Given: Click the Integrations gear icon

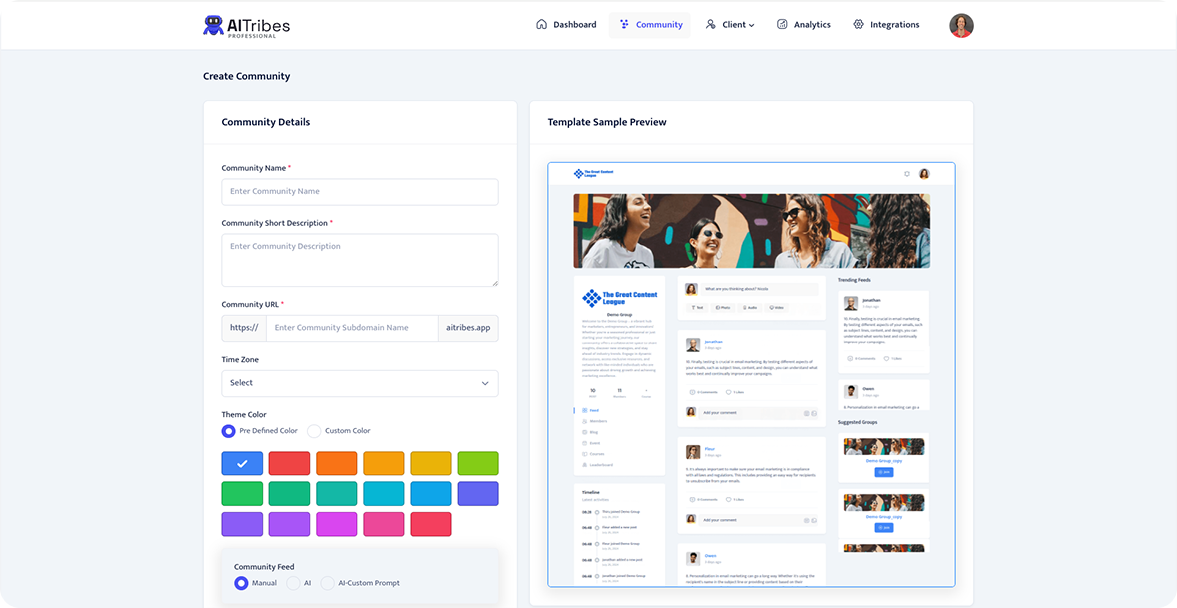Looking at the screenshot, I should pyautogui.click(x=858, y=25).
